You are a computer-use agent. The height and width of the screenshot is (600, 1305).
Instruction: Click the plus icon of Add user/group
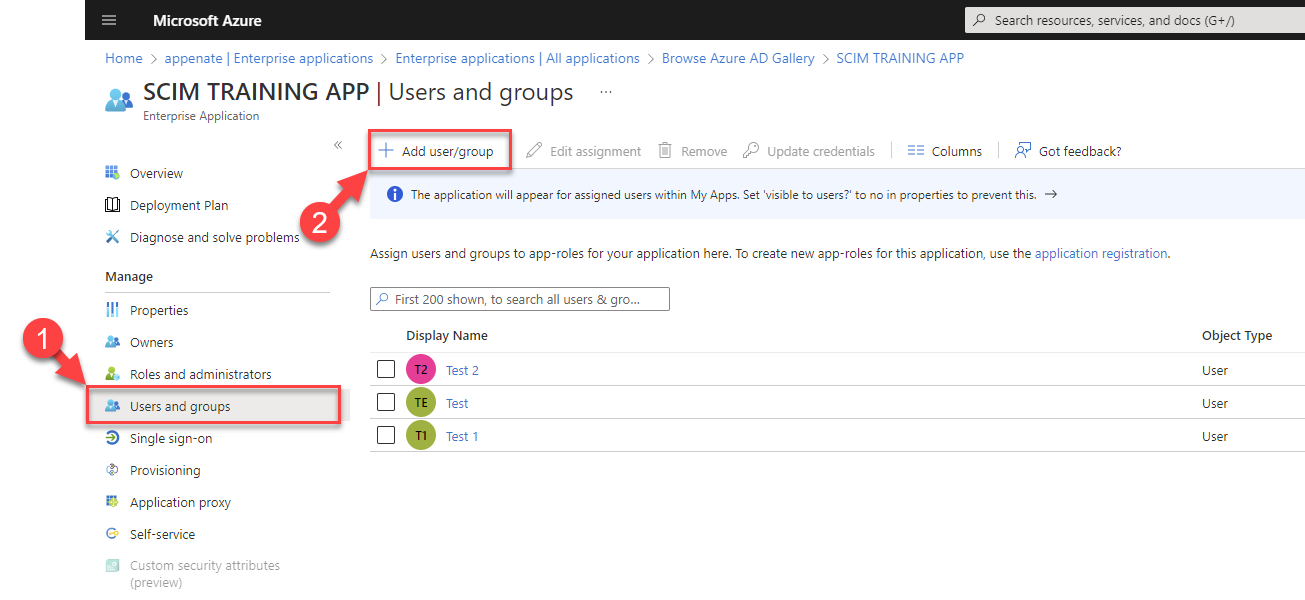coord(386,151)
